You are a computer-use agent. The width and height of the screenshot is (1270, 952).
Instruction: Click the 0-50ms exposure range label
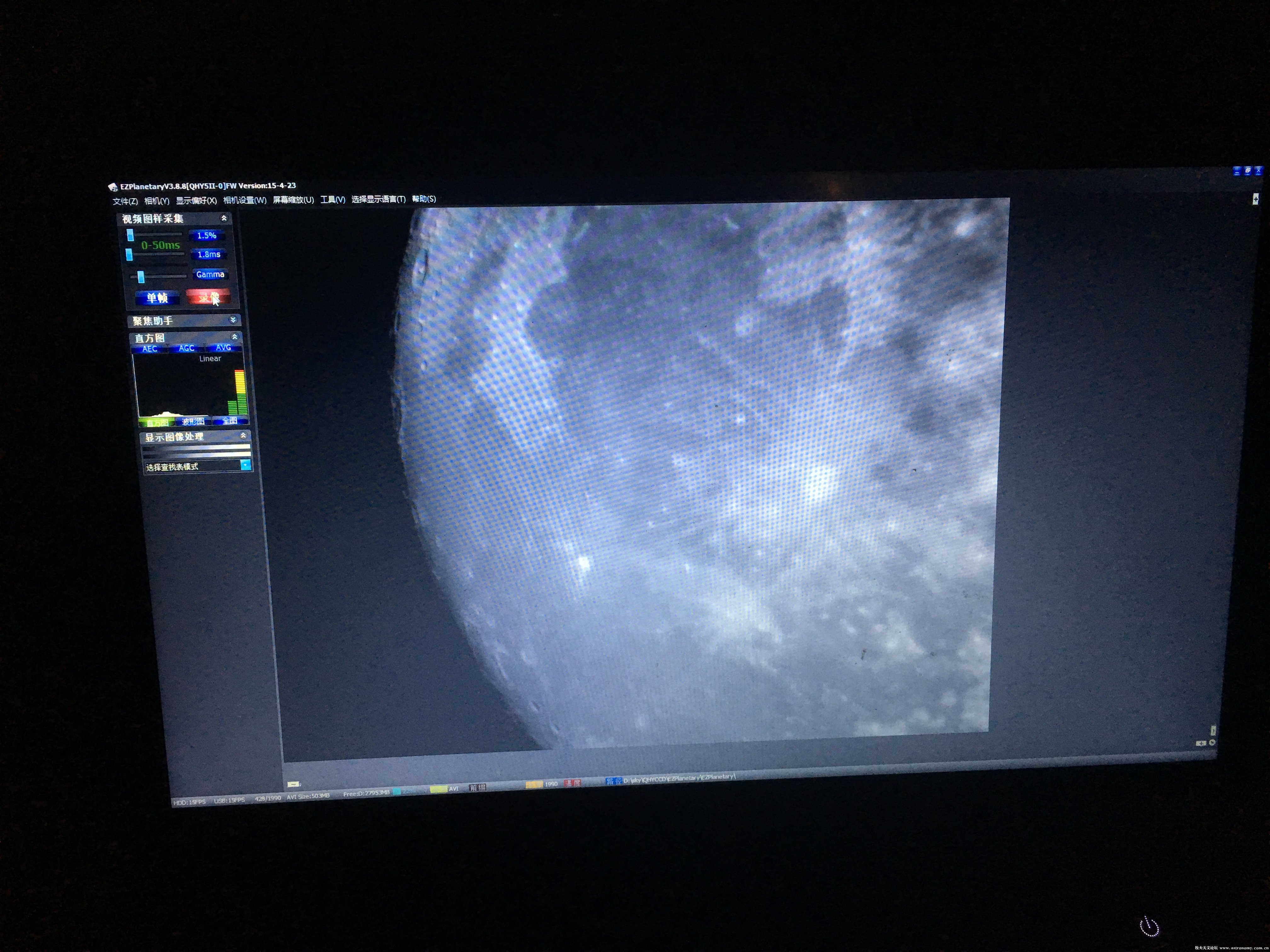(161, 245)
